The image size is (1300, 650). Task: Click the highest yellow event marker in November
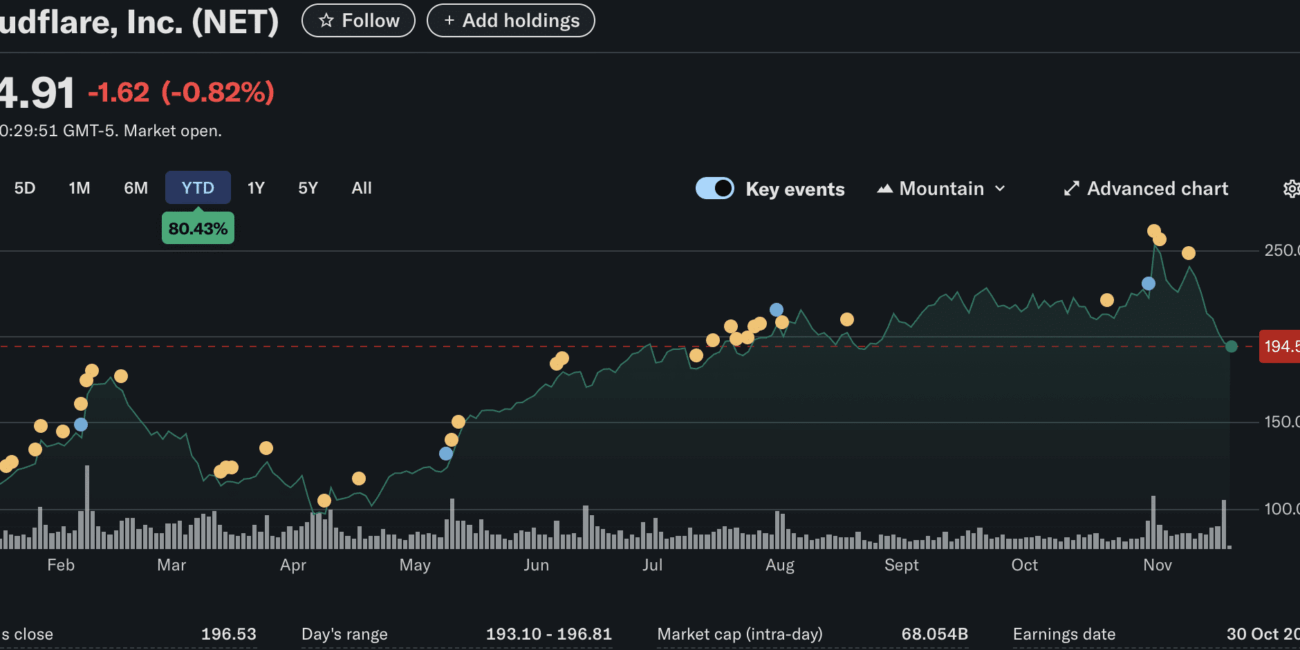(1153, 231)
